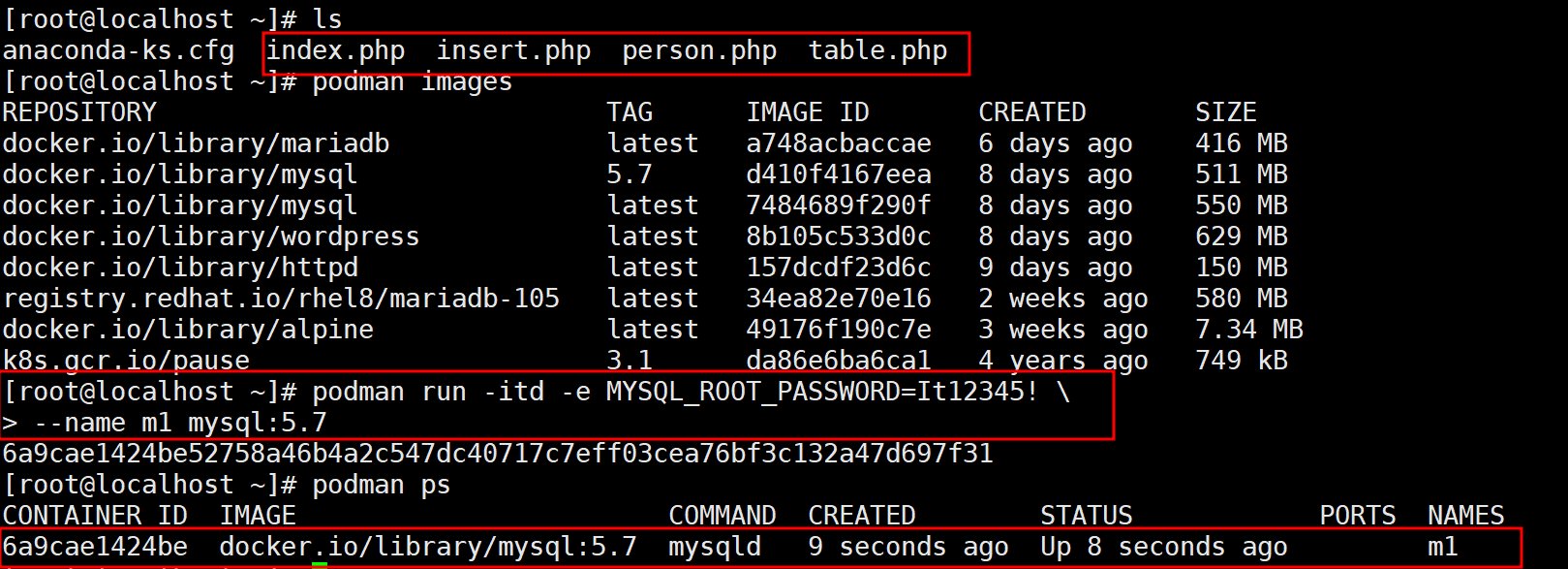Click the COMMAND column header
This screenshot has height=569, width=1568.
(x=723, y=516)
